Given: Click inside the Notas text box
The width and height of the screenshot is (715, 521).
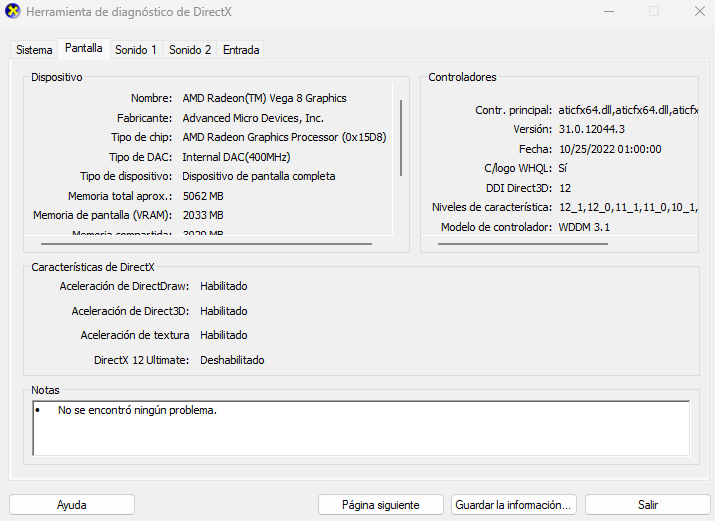Looking at the screenshot, I should click(x=361, y=428).
